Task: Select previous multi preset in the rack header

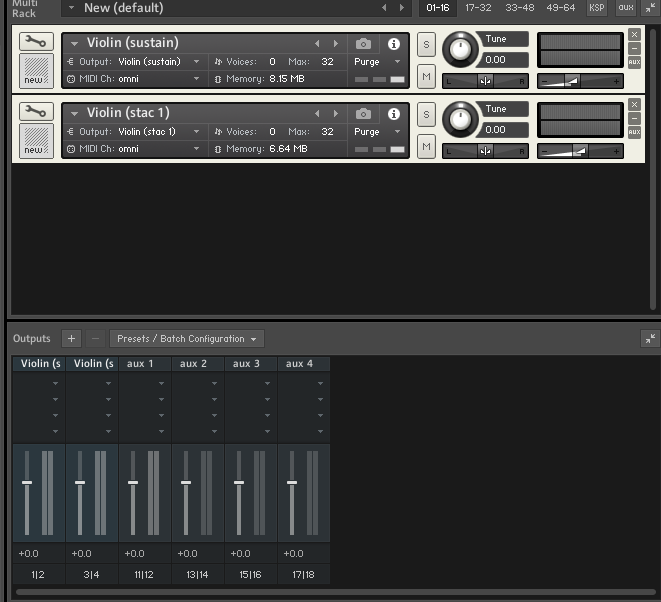Action: (x=384, y=8)
